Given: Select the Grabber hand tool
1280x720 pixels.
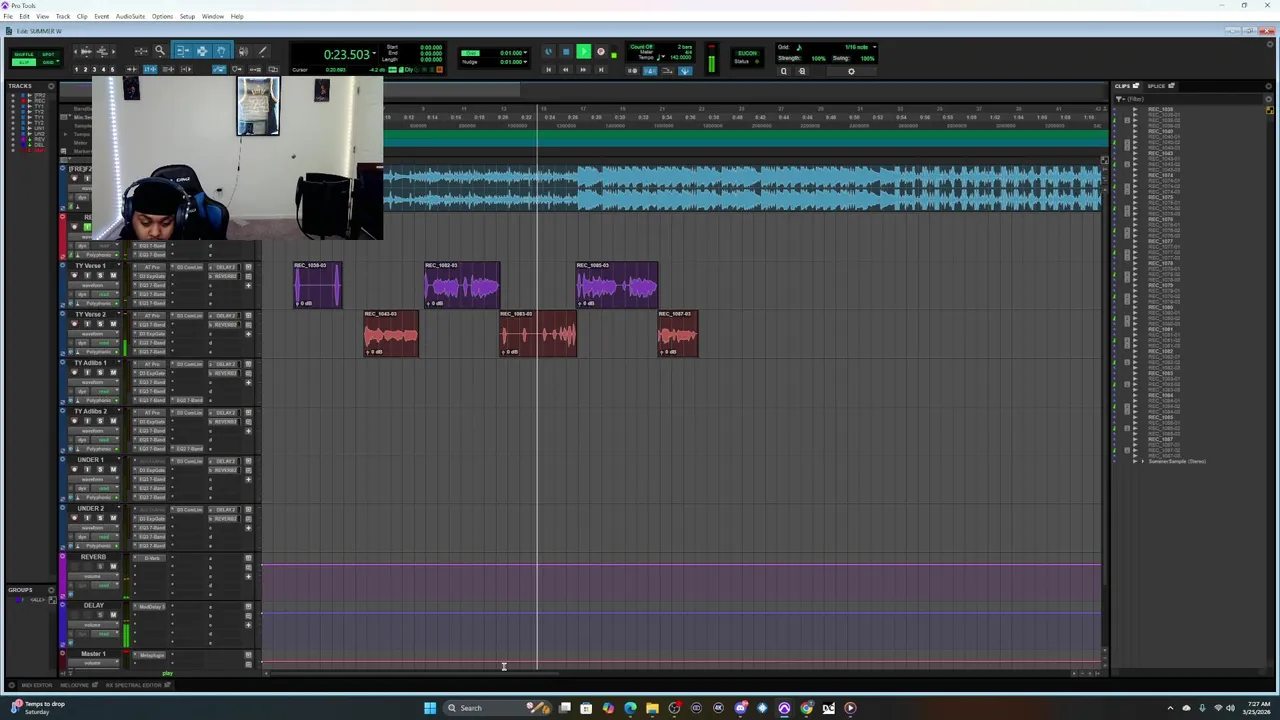Looking at the screenshot, I should pos(222,51).
